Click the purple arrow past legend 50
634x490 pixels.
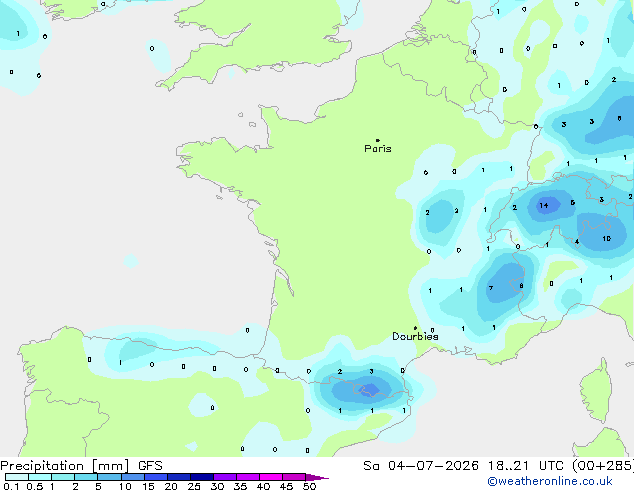[317, 477]
